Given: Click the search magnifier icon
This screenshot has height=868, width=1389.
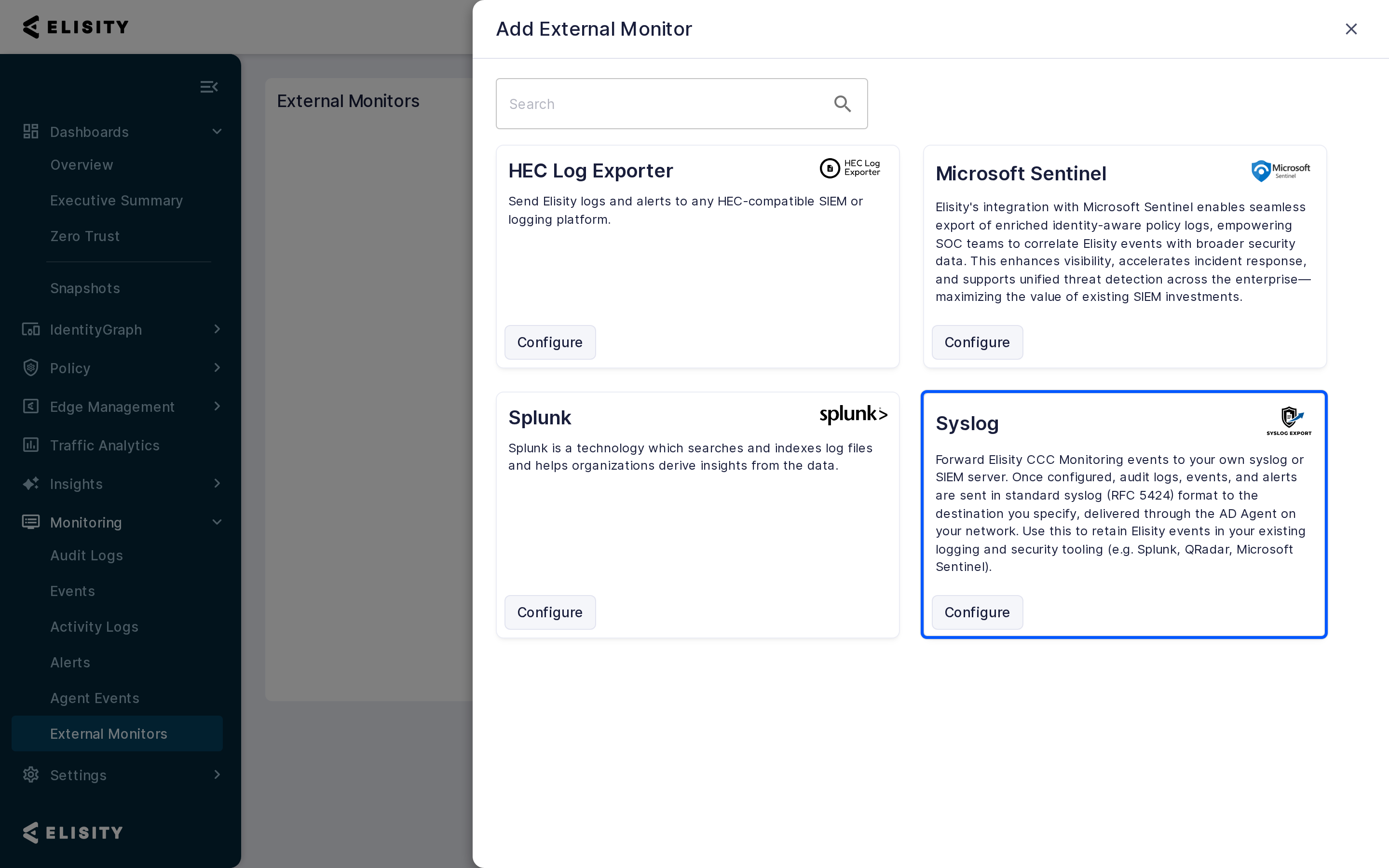Looking at the screenshot, I should click(843, 104).
